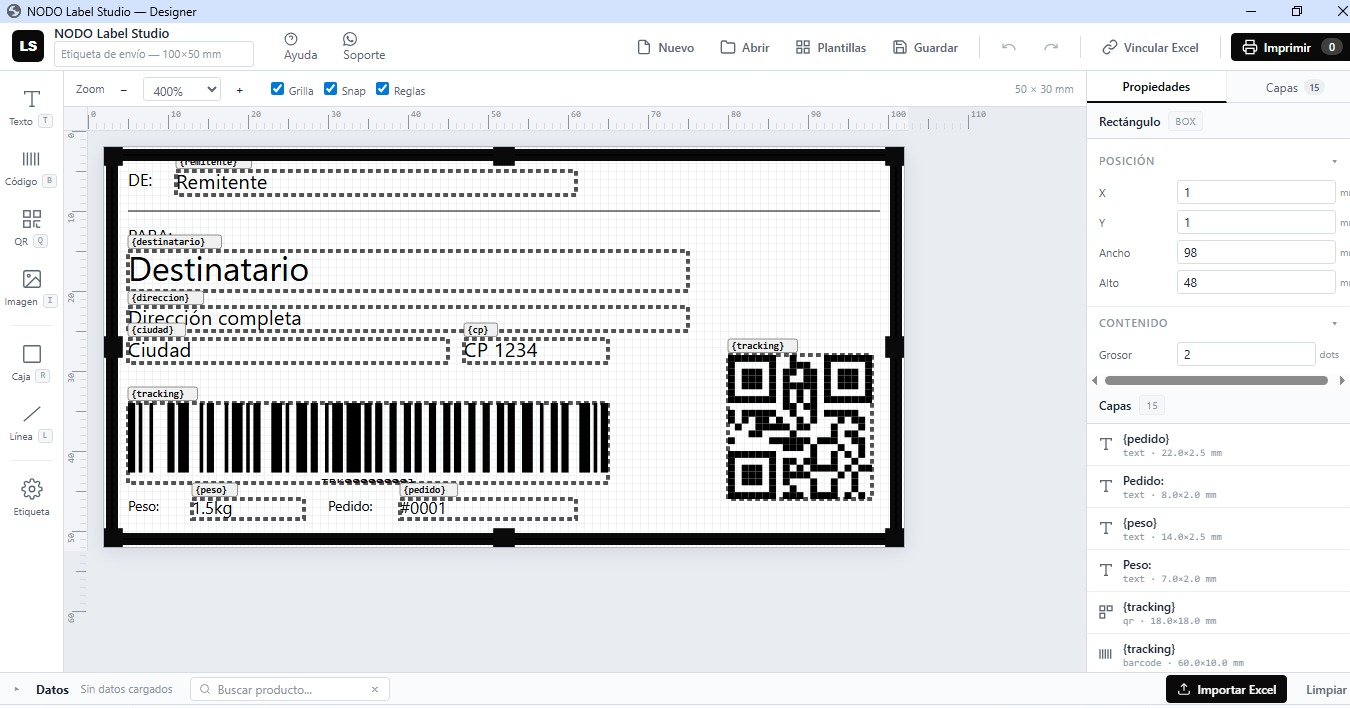
Task: Select the Peso: text layer
Action: pos(1218,571)
